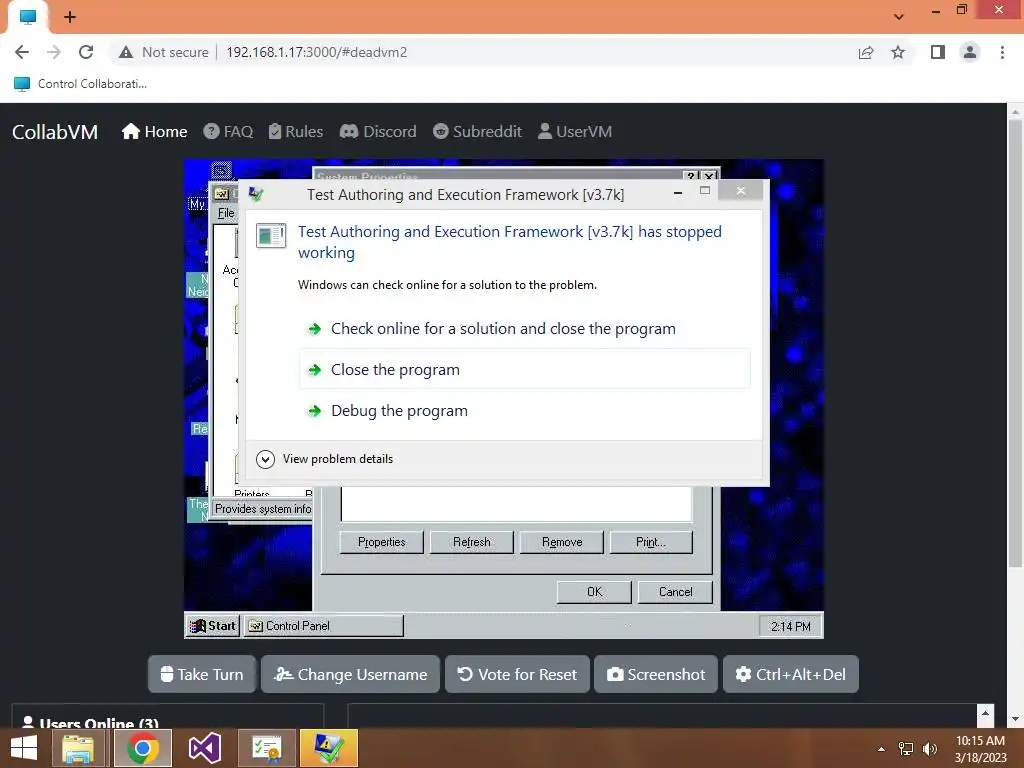The width and height of the screenshot is (1024, 768).
Task: Open the VM Start menu button
Action: 213,626
